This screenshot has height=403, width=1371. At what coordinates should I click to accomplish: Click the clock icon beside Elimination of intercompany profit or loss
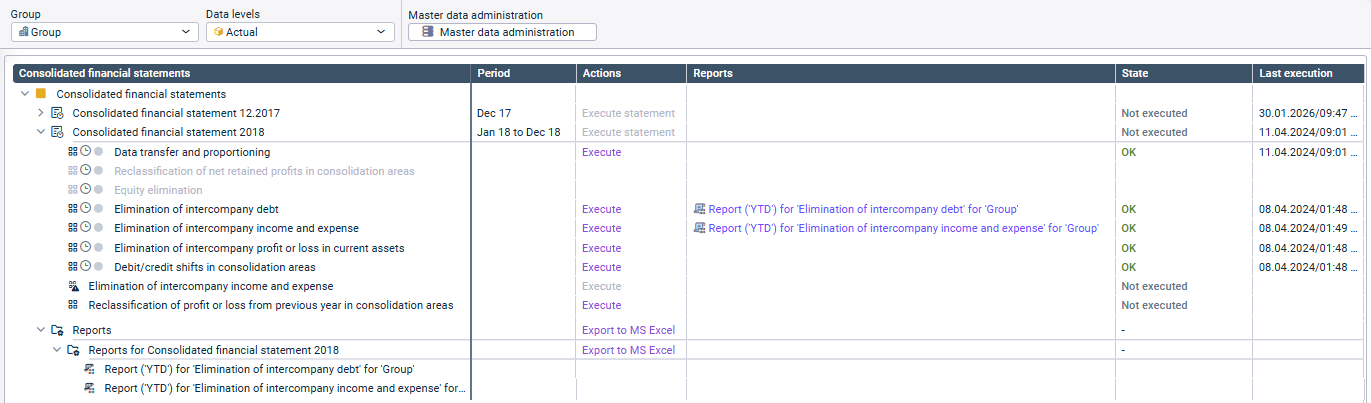85,248
